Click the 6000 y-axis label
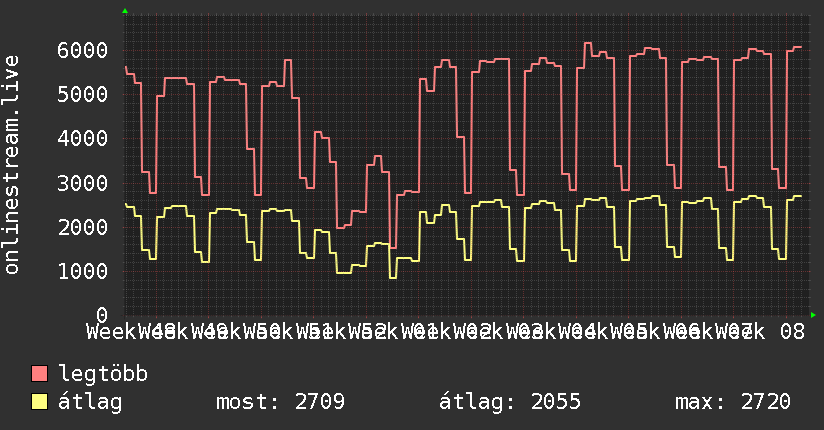 click(83, 50)
